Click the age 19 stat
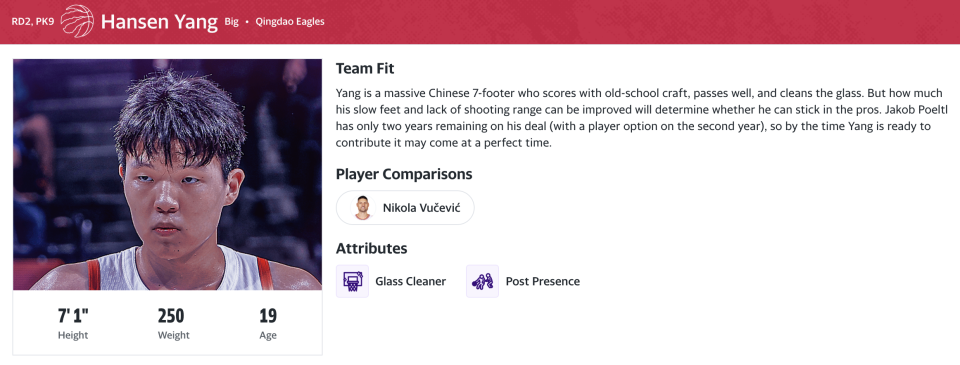 coord(268,316)
